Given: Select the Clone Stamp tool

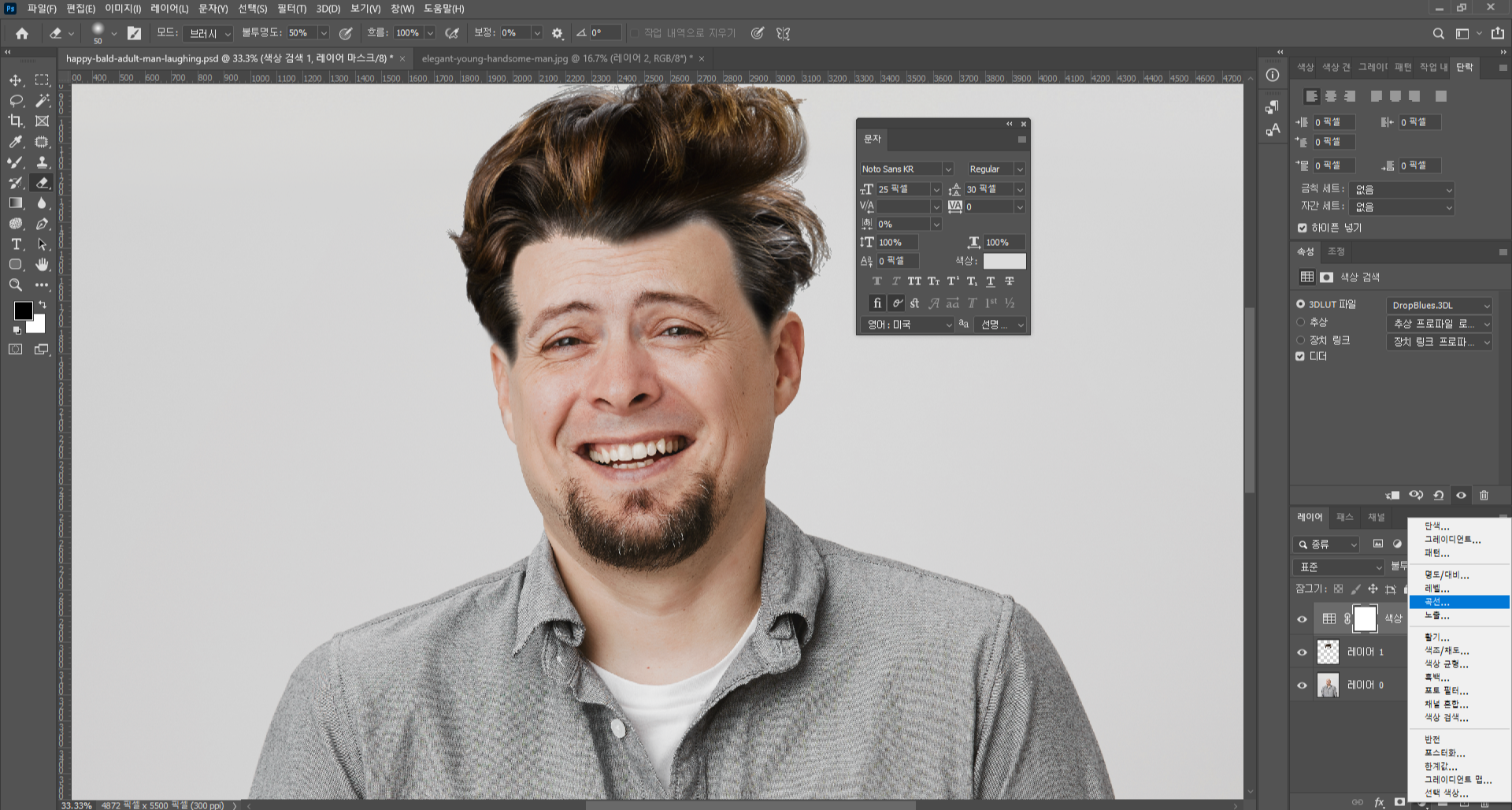Looking at the screenshot, I should (43, 162).
